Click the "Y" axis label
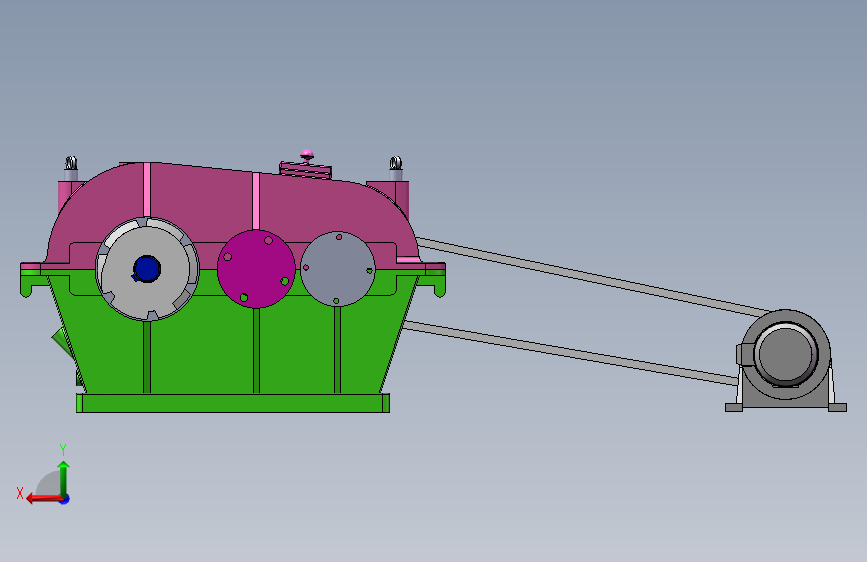 (63, 449)
